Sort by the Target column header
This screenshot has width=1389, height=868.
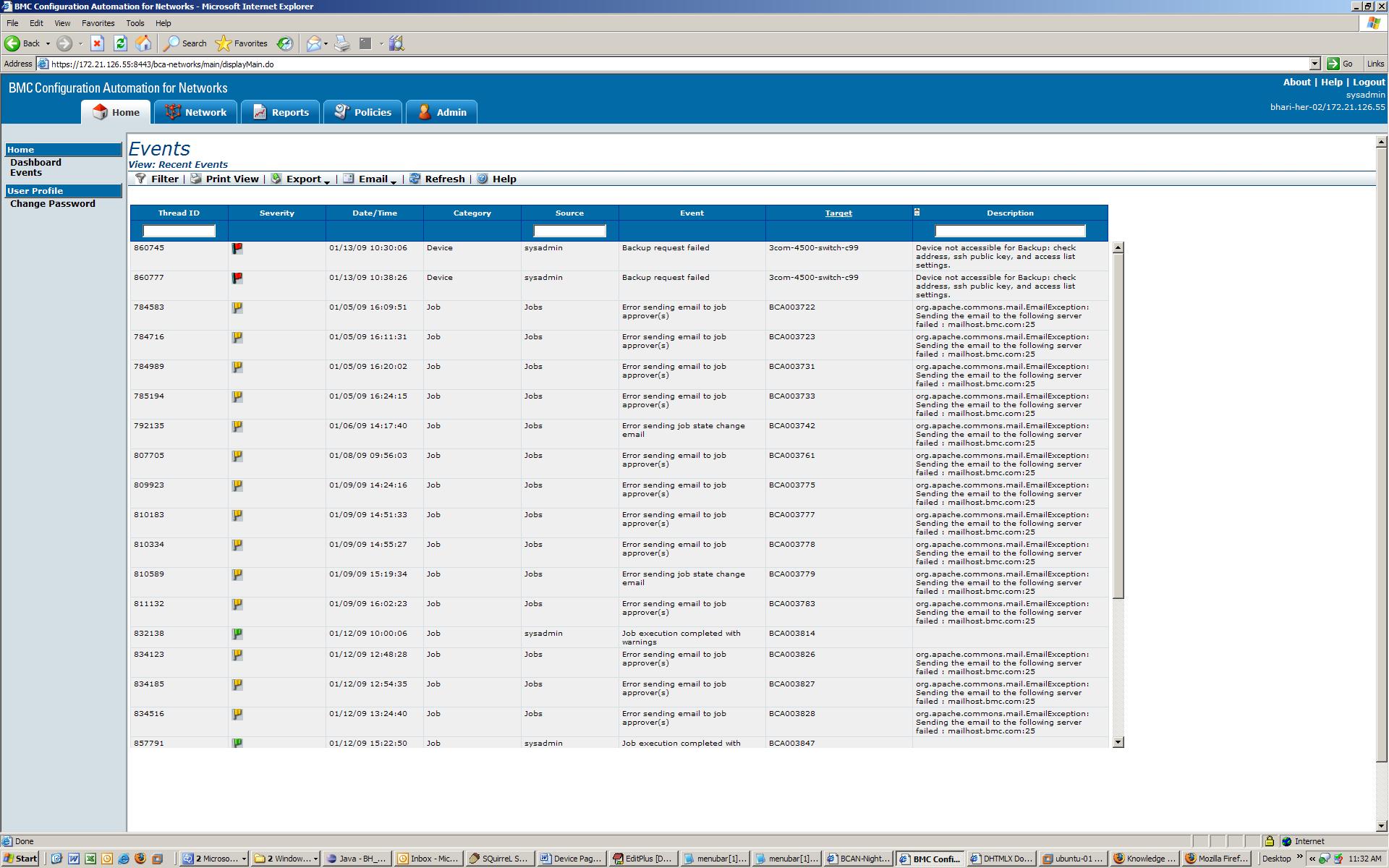coord(838,213)
